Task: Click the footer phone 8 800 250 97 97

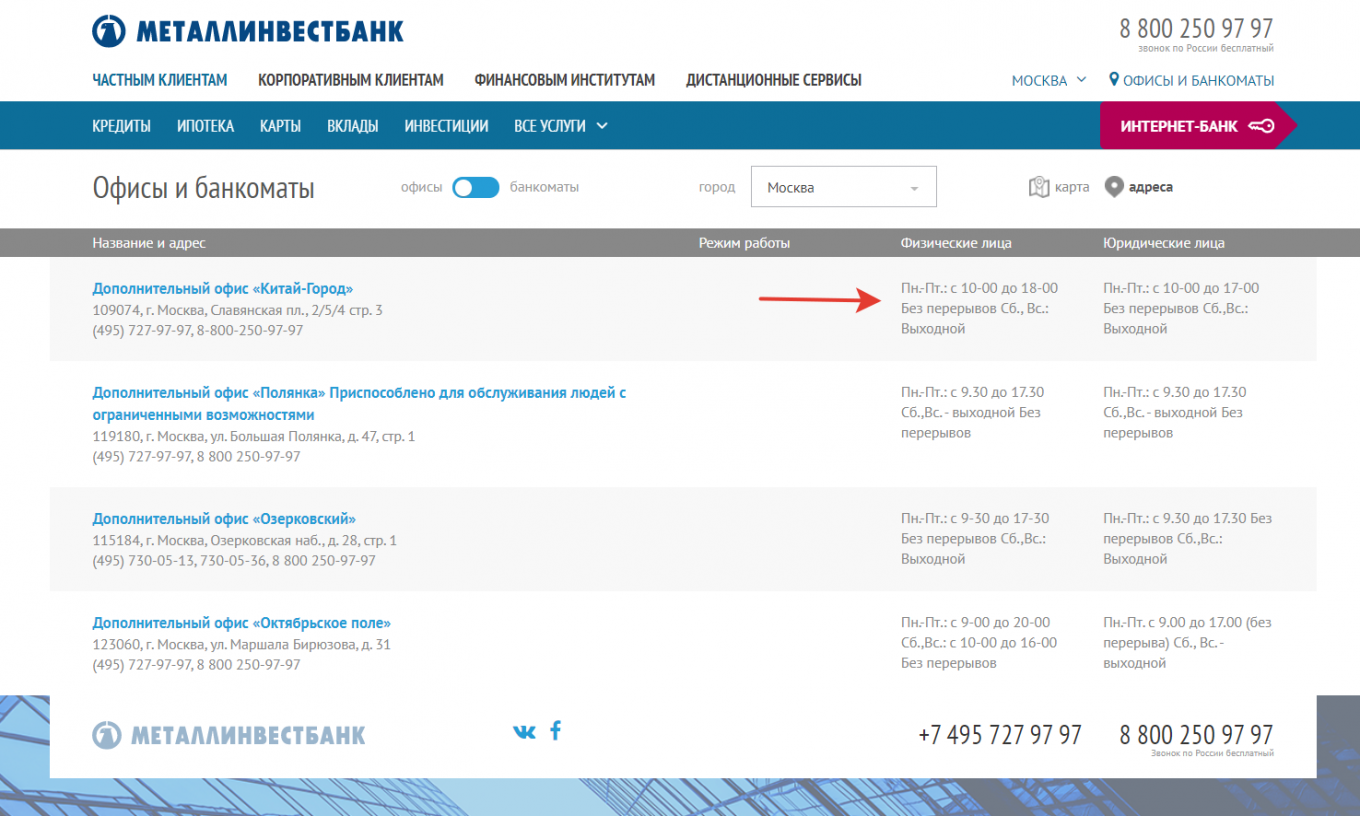Action: click(x=1196, y=735)
